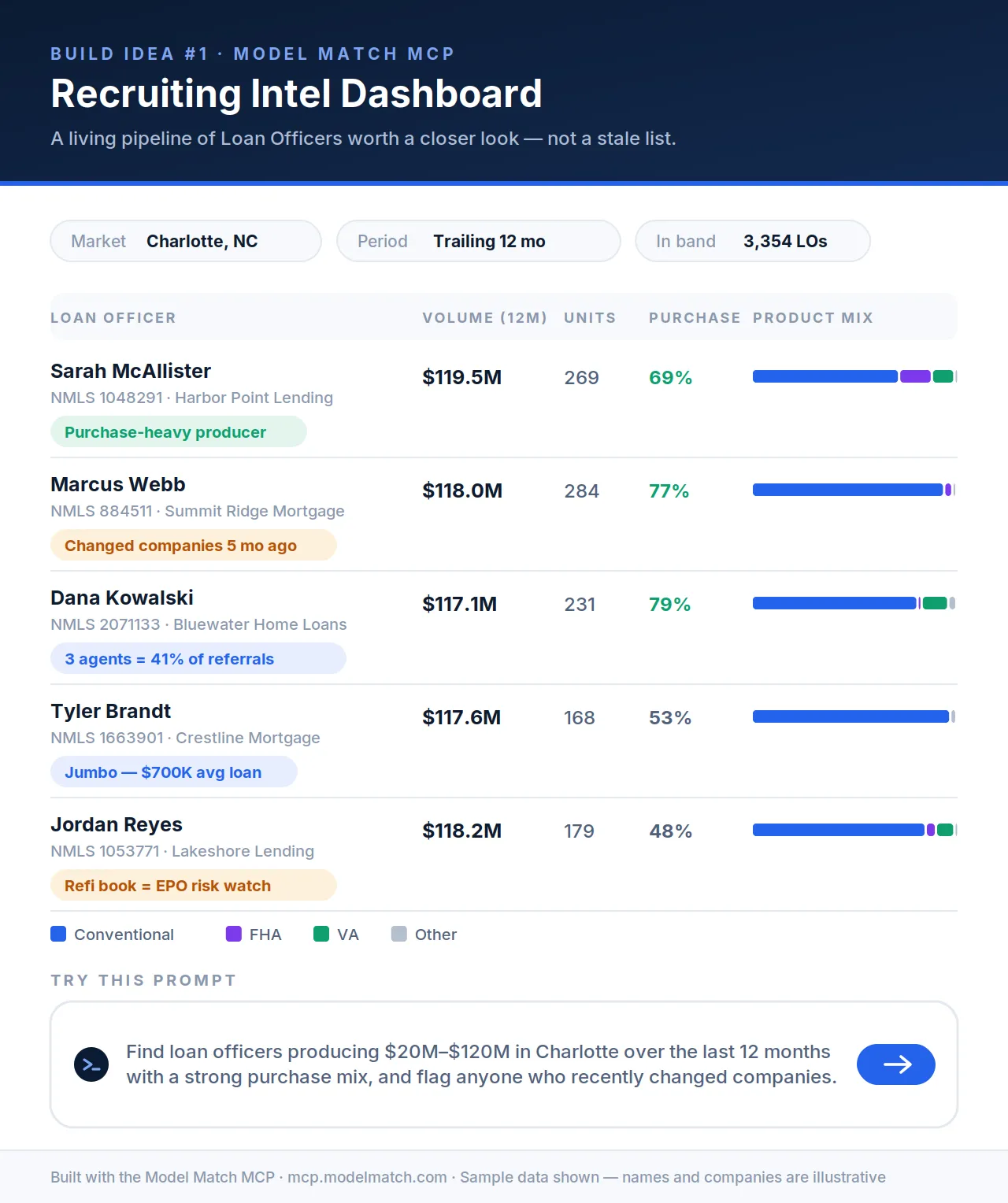Click the Other legend label
This screenshot has width=1008, height=1203.
point(435,935)
